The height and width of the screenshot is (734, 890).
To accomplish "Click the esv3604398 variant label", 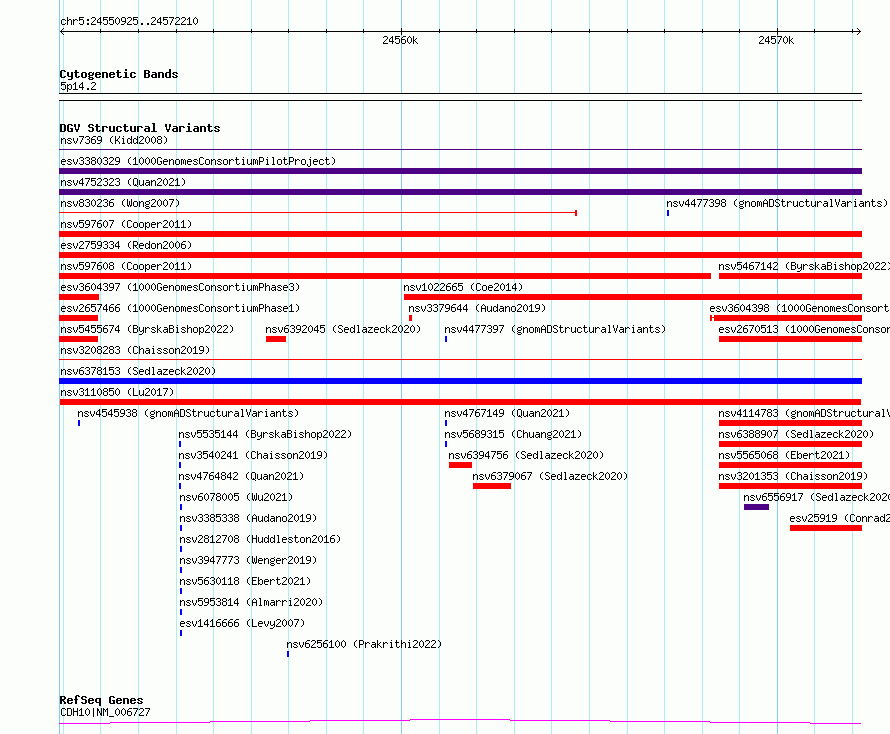I will (x=799, y=308).
